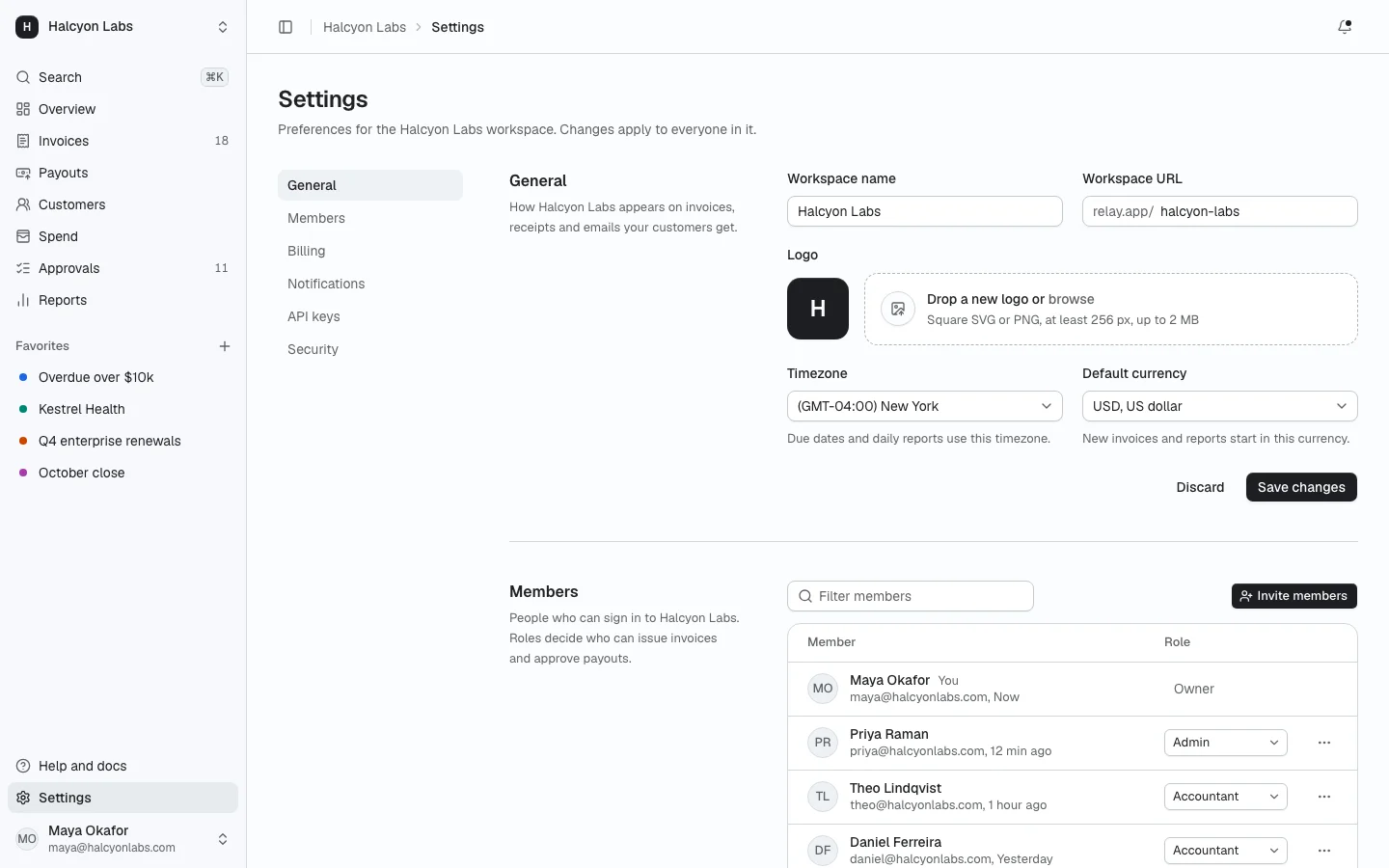Select the API keys settings tab
1389x868 pixels.
click(x=370, y=316)
